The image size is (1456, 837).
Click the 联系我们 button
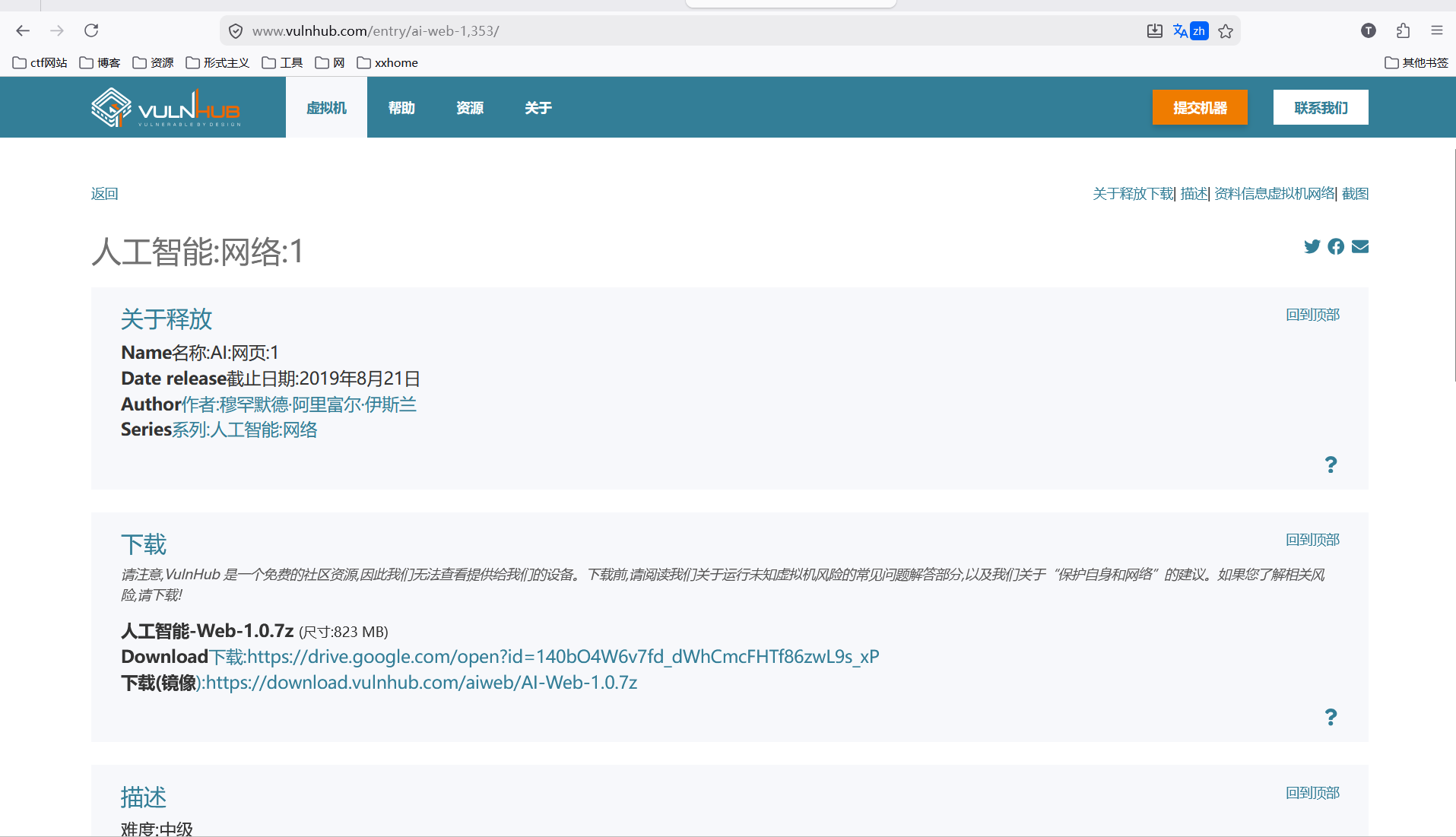1321,107
